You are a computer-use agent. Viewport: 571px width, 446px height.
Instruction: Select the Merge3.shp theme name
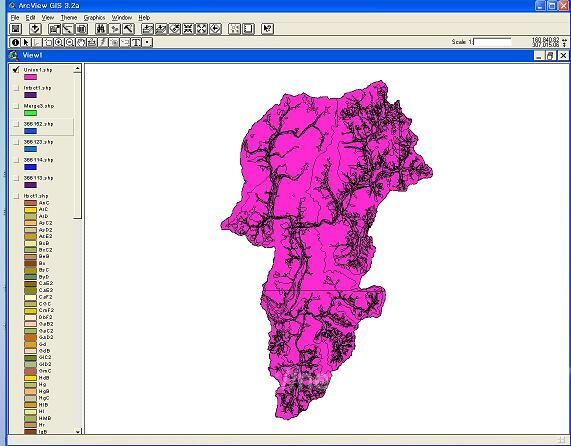(x=39, y=106)
